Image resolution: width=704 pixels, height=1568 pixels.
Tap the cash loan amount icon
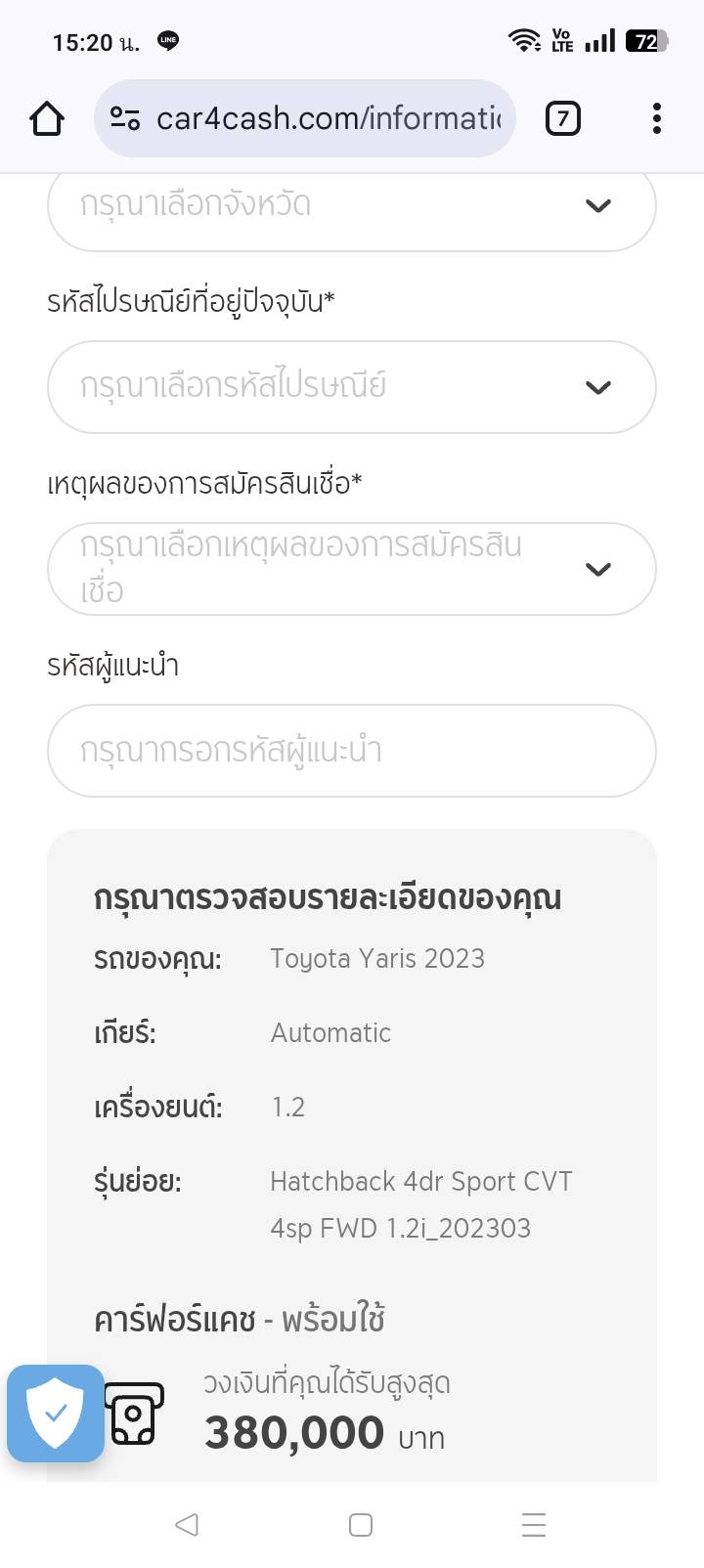[x=134, y=1414]
